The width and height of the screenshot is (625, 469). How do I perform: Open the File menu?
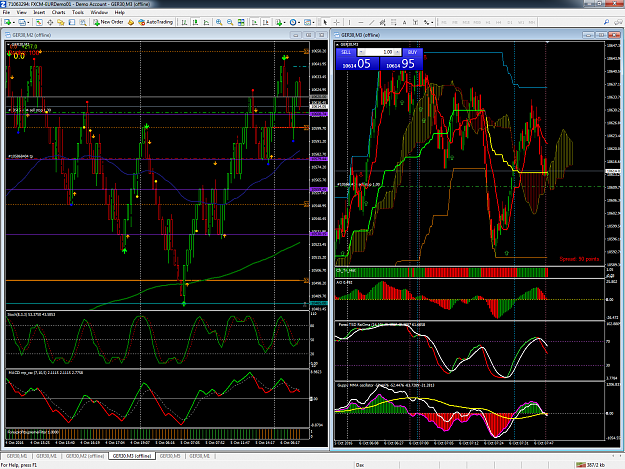pyautogui.click(x=6, y=12)
